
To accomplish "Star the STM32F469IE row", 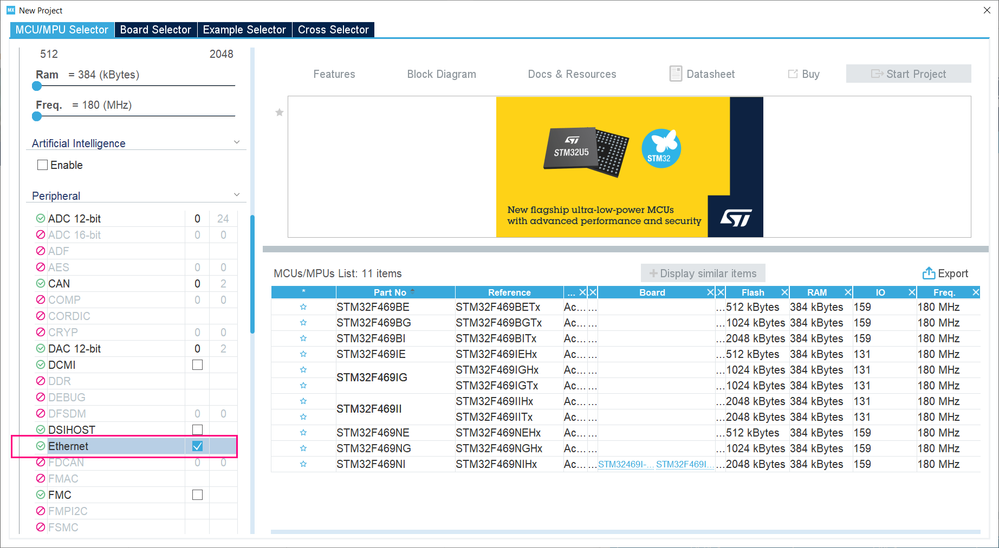I will (x=303, y=354).
